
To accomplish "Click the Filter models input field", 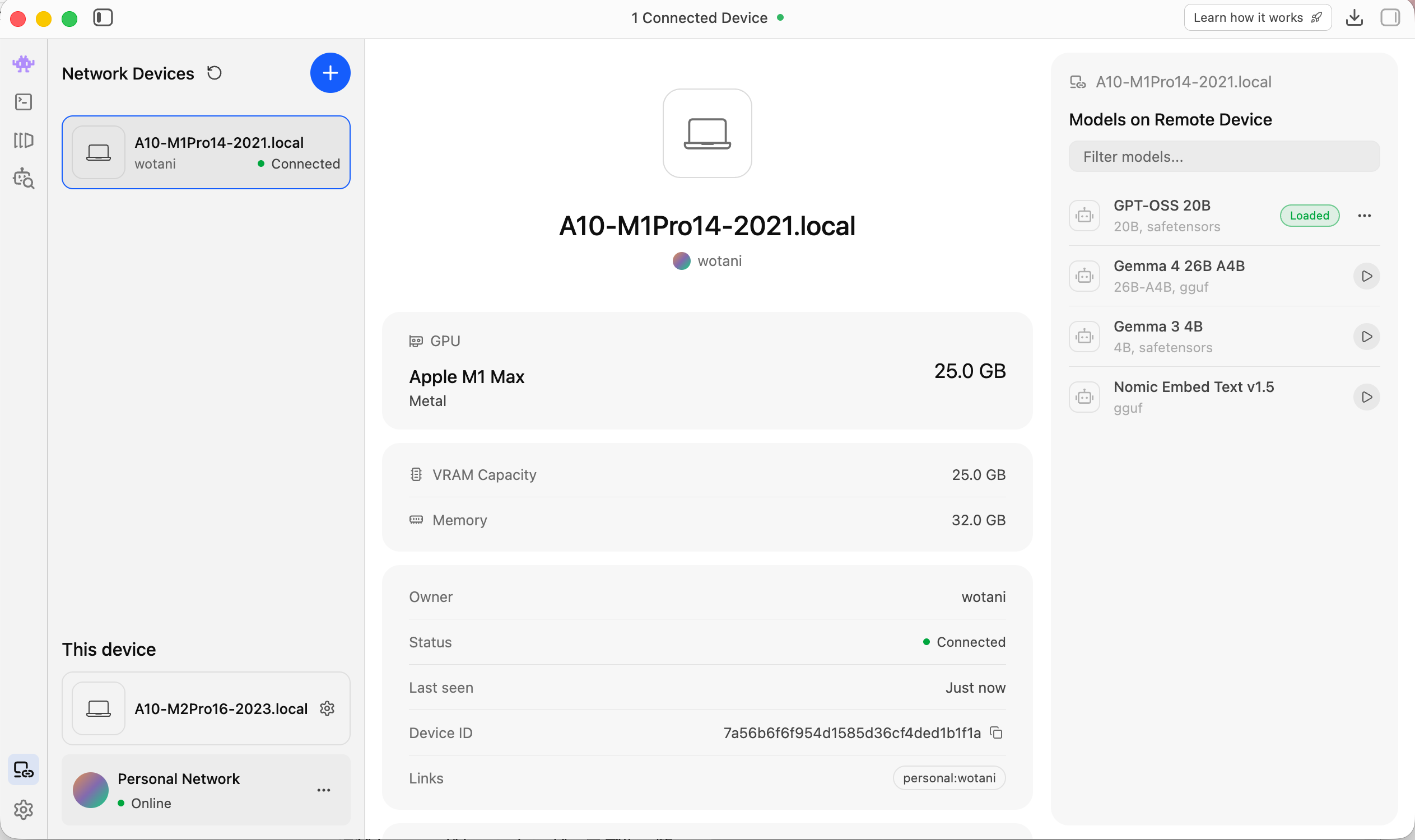I will (1223, 157).
